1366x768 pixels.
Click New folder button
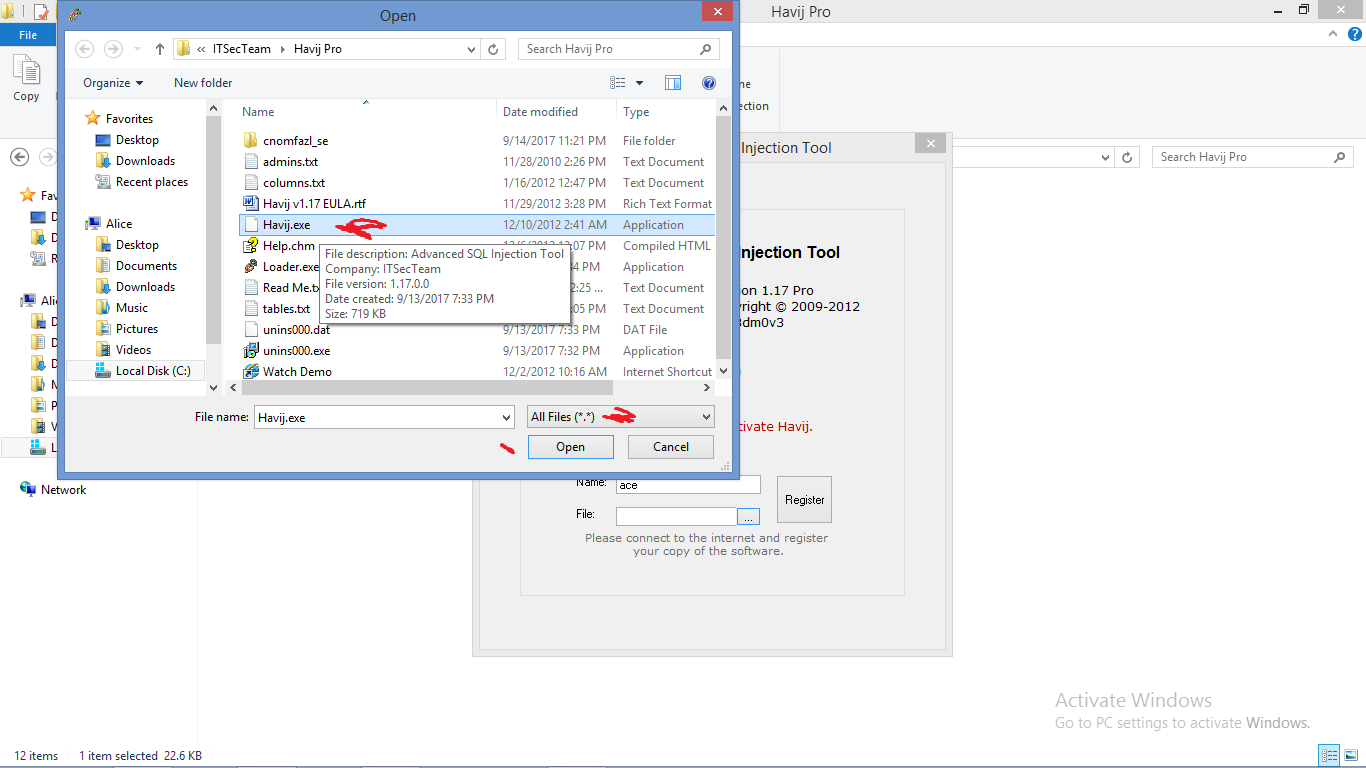pyautogui.click(x=203, y=83)
